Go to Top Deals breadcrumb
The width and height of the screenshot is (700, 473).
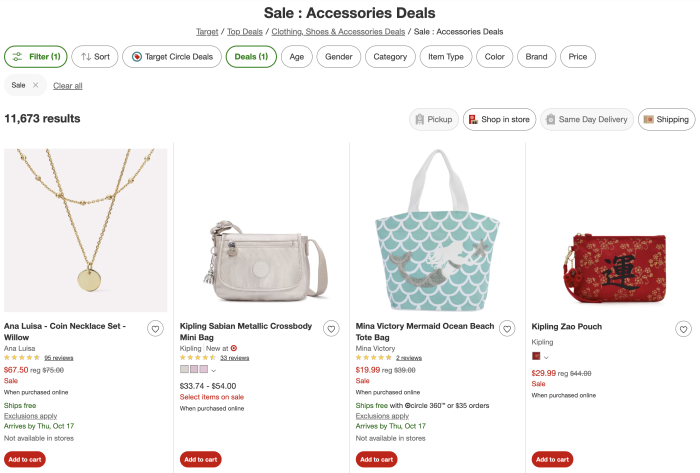point(246,31)
